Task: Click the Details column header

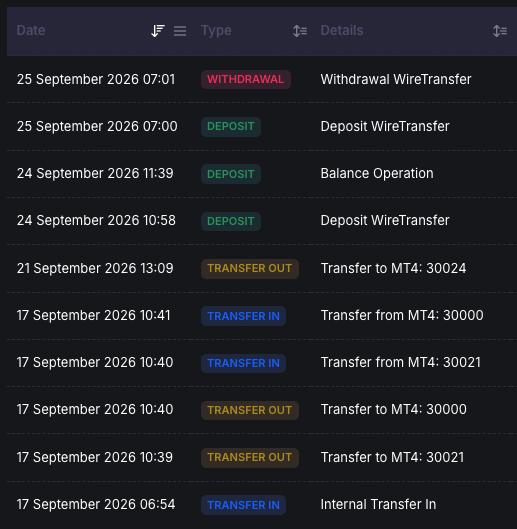Action: 342,30
